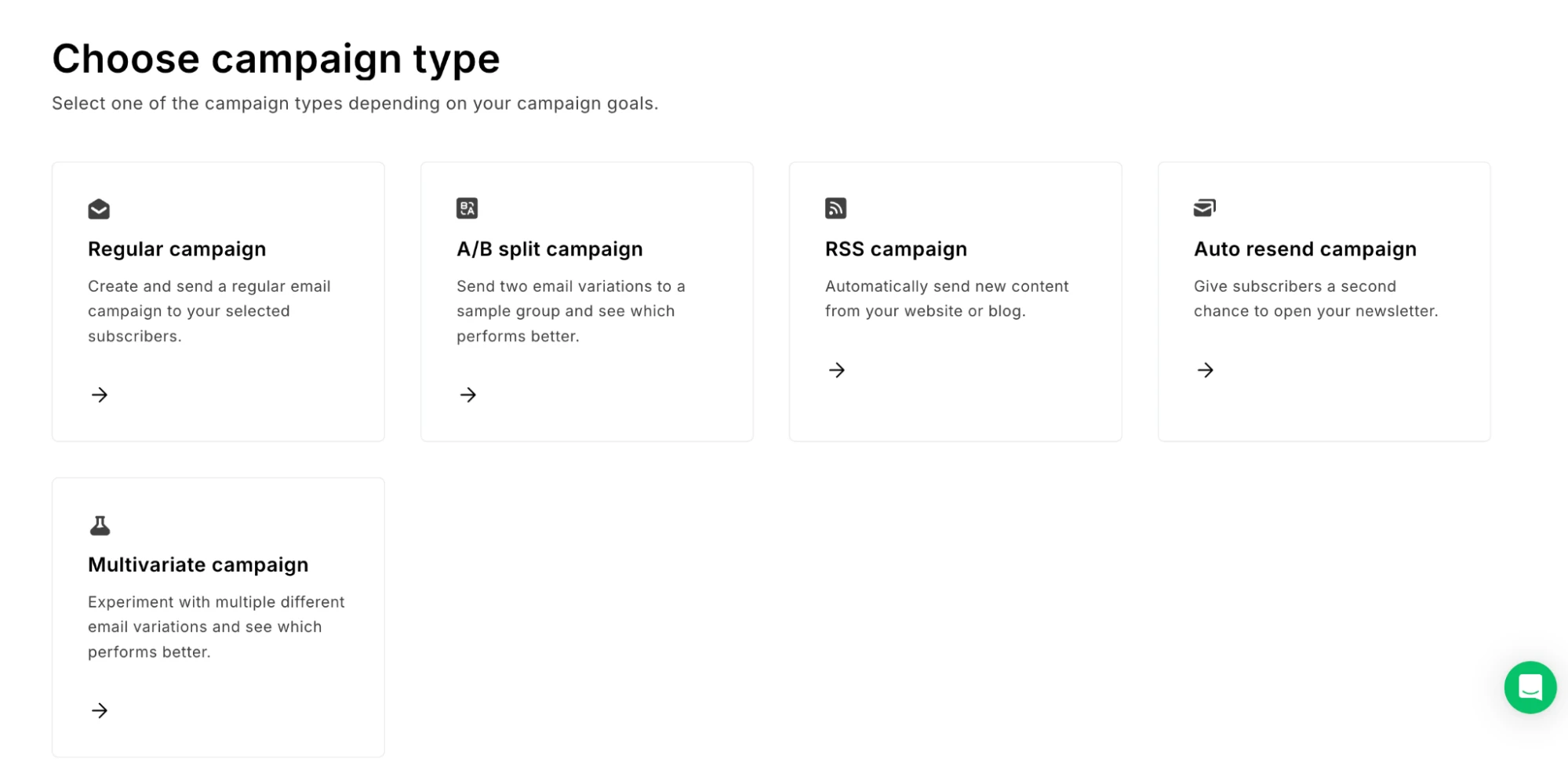Click the Multivariate campaign description text

[216, 627]
